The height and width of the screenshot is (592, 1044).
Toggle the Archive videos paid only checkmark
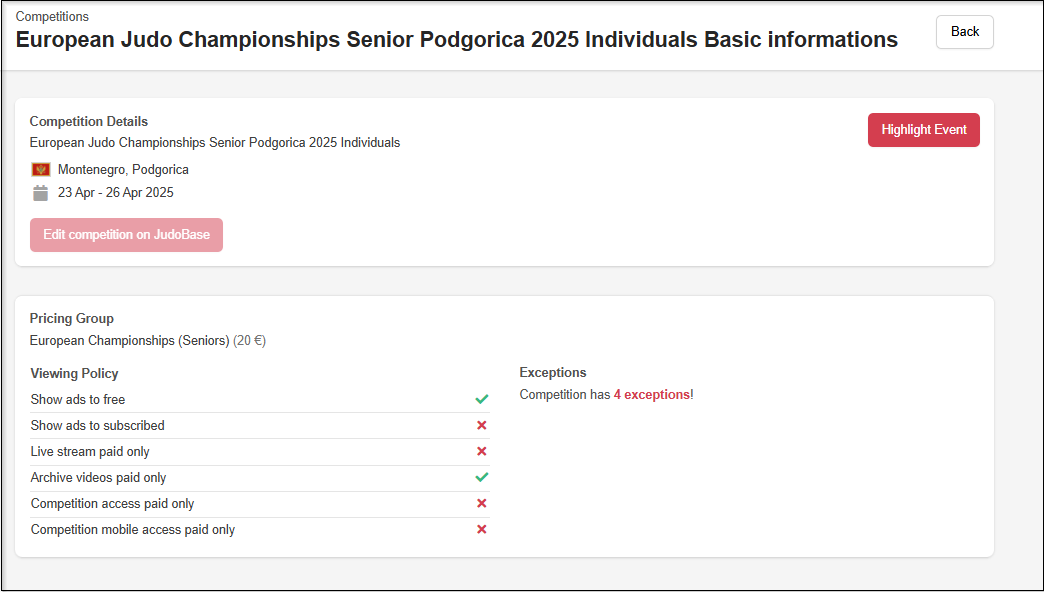tap(481, 477)
